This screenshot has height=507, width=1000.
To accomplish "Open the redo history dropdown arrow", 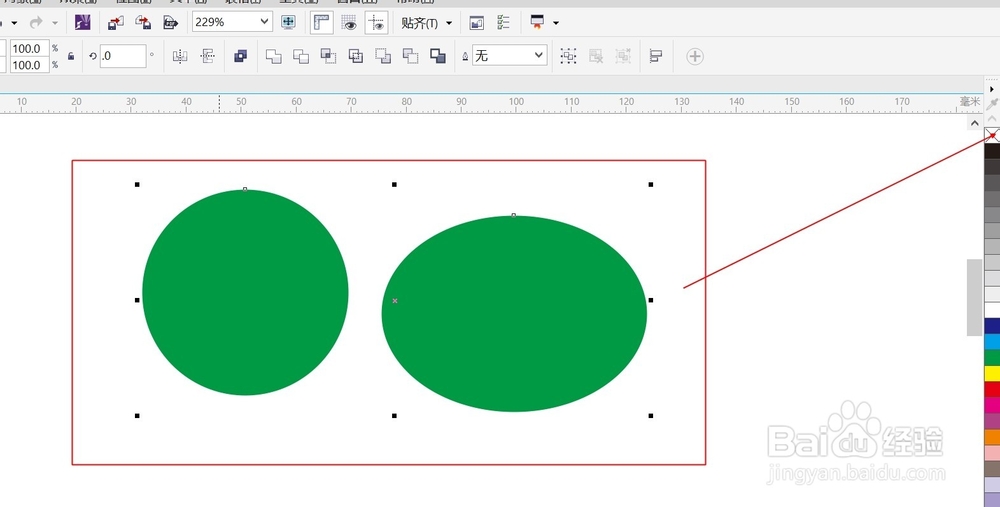I will point(55,23).
